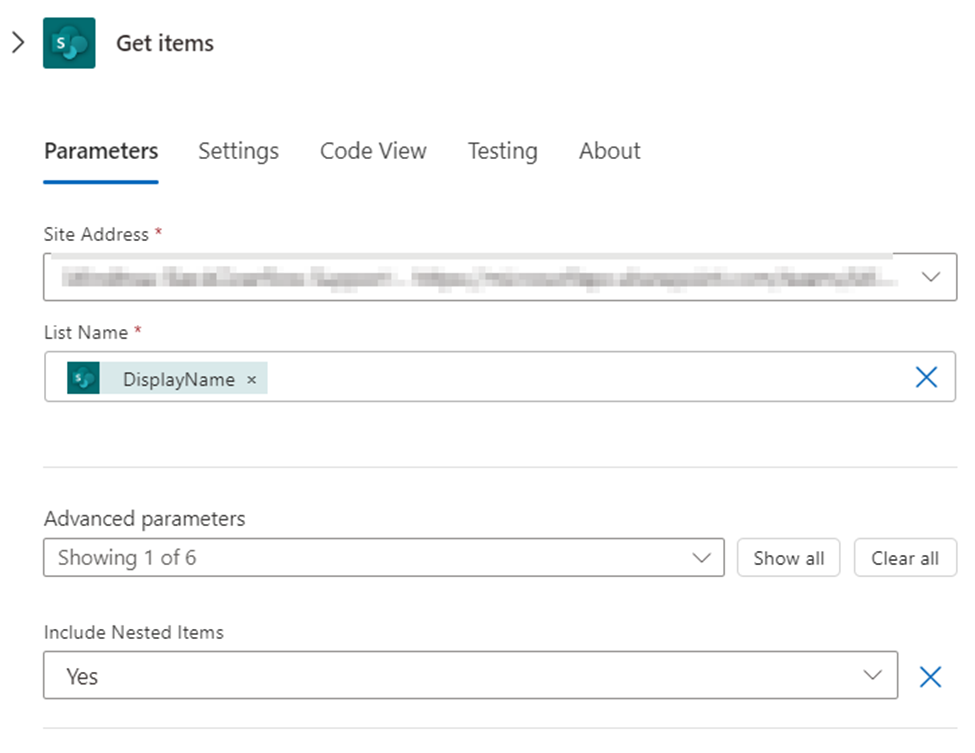975x753 pixels.
Task: Expand the Advanced parameters dropdown
Action: tap(701, 557)
